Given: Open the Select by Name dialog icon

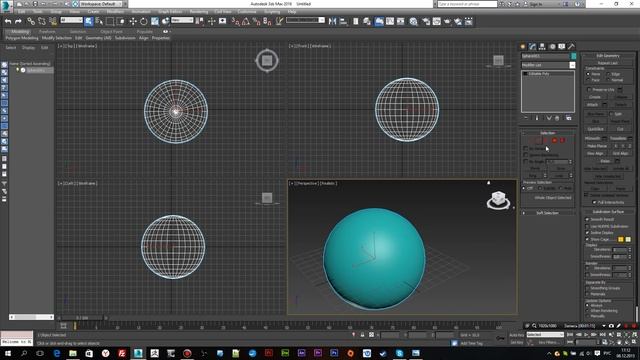Looking at the screenshot, I should [x=99, y=21].
